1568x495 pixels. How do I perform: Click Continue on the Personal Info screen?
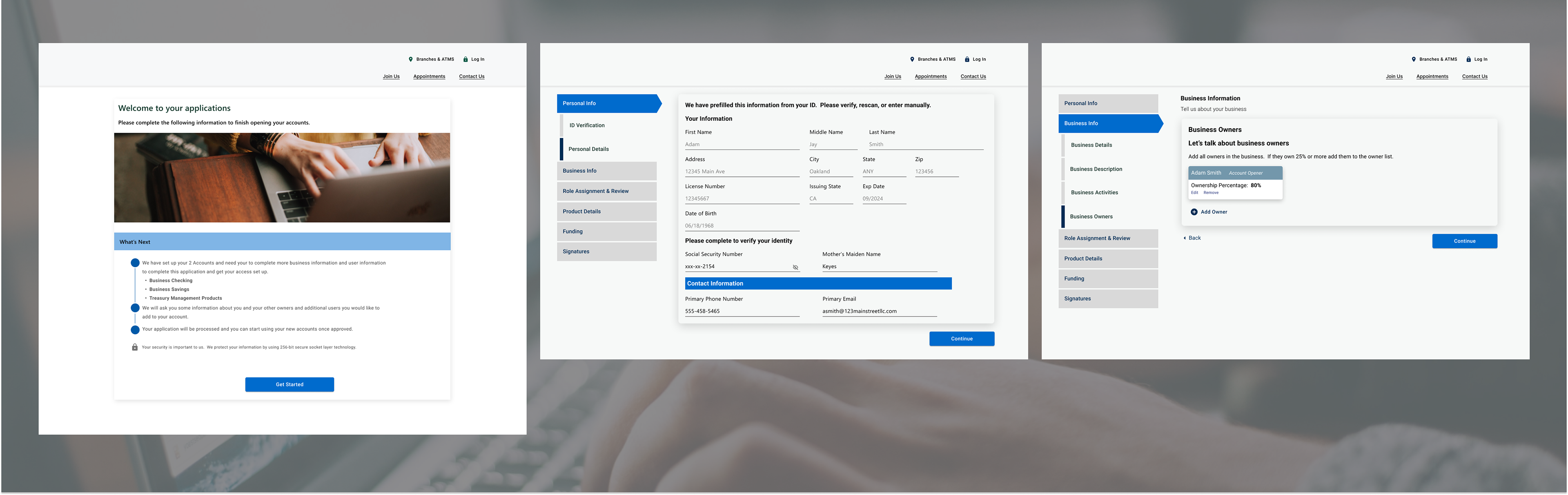(x=962, y=339)
